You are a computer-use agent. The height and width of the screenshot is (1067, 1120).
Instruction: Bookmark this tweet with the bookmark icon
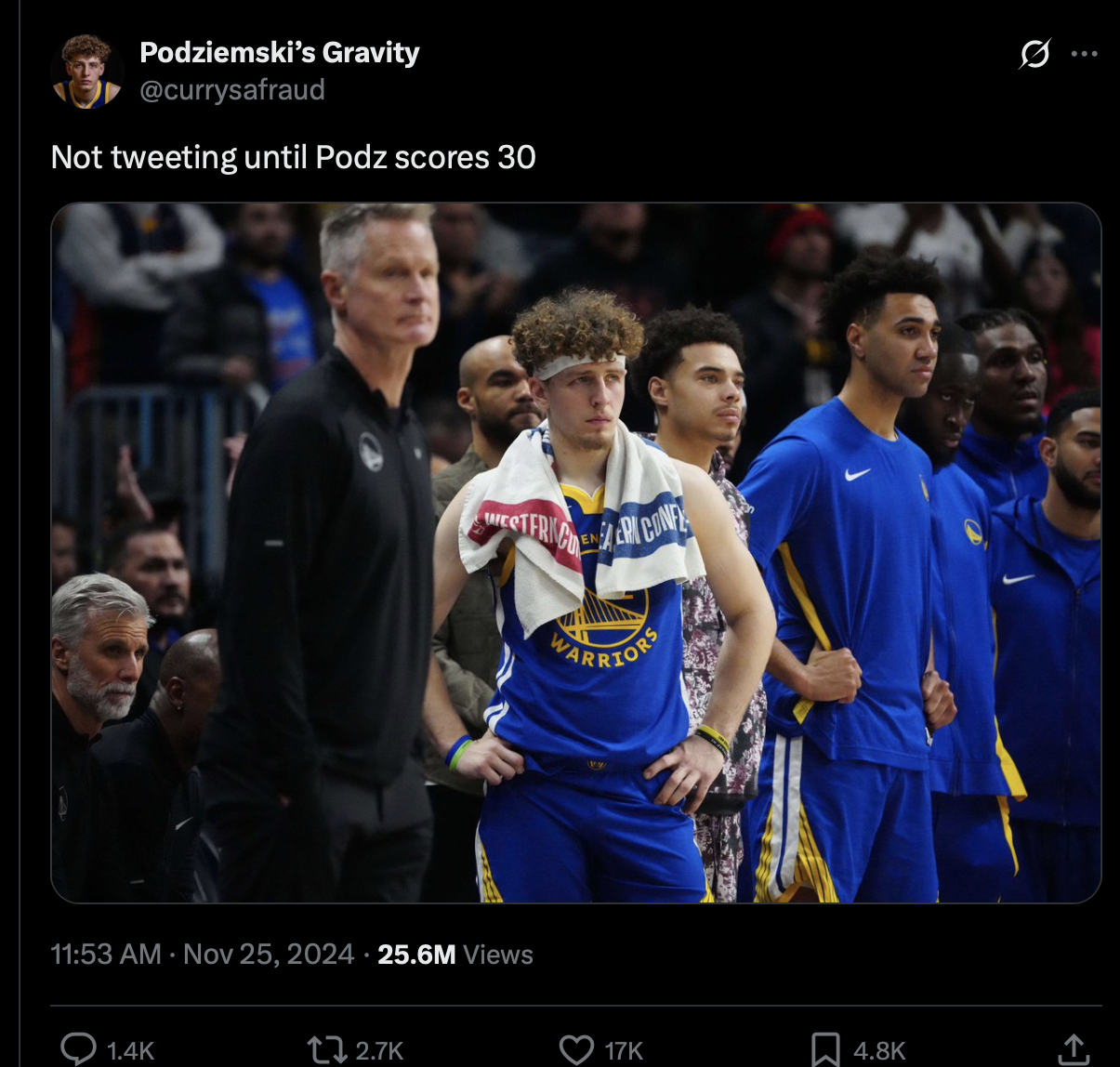point(825,1050)
